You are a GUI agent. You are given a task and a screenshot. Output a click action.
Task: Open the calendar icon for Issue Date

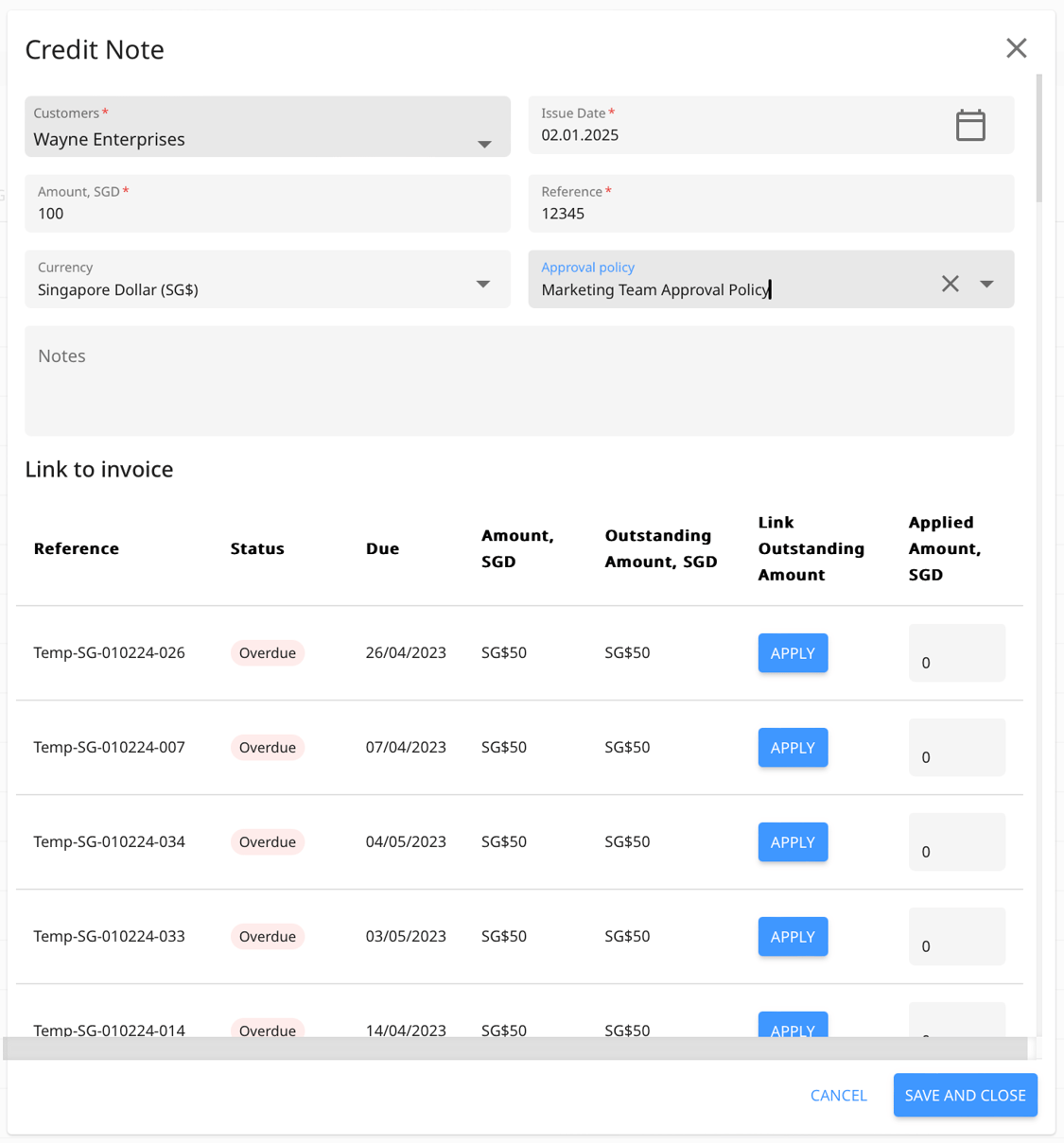[x=970, y=124]
